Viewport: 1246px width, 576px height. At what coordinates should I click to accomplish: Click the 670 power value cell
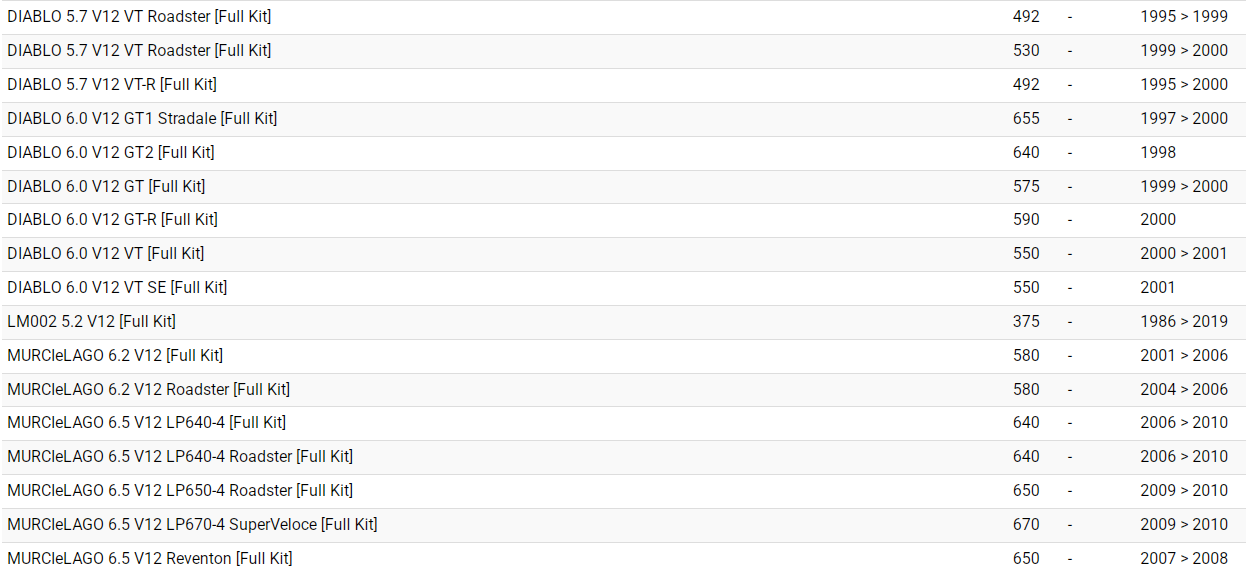(1026, 525)
